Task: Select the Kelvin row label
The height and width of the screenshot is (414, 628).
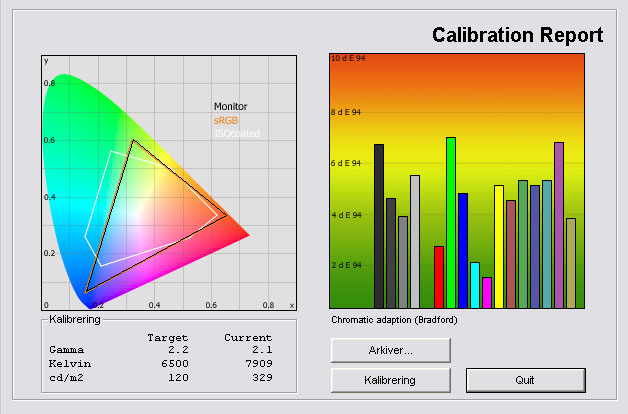Action: (x=70, y=364)
